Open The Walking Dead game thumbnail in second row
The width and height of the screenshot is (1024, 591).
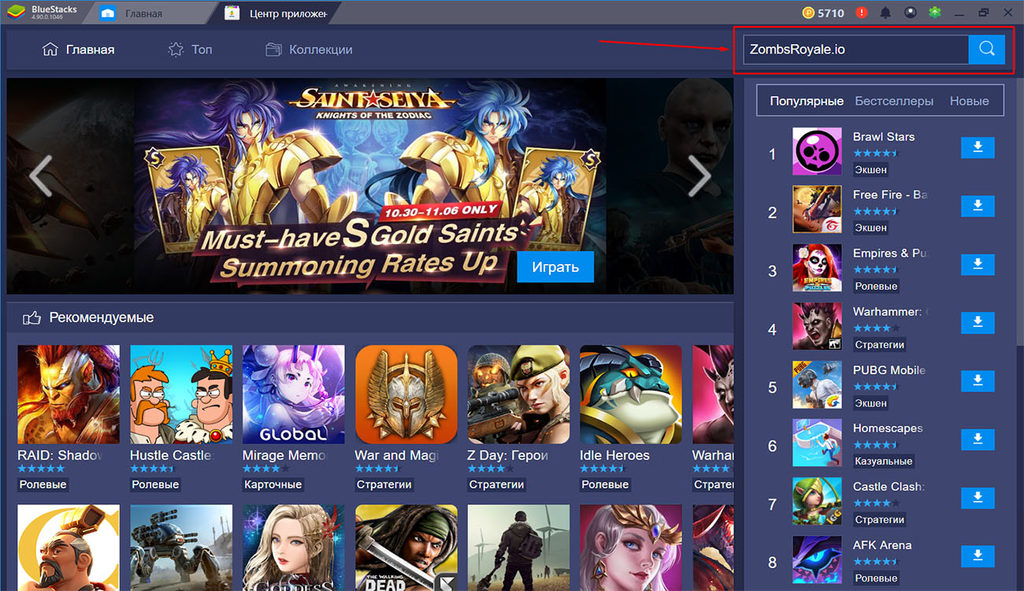point(406,548)
